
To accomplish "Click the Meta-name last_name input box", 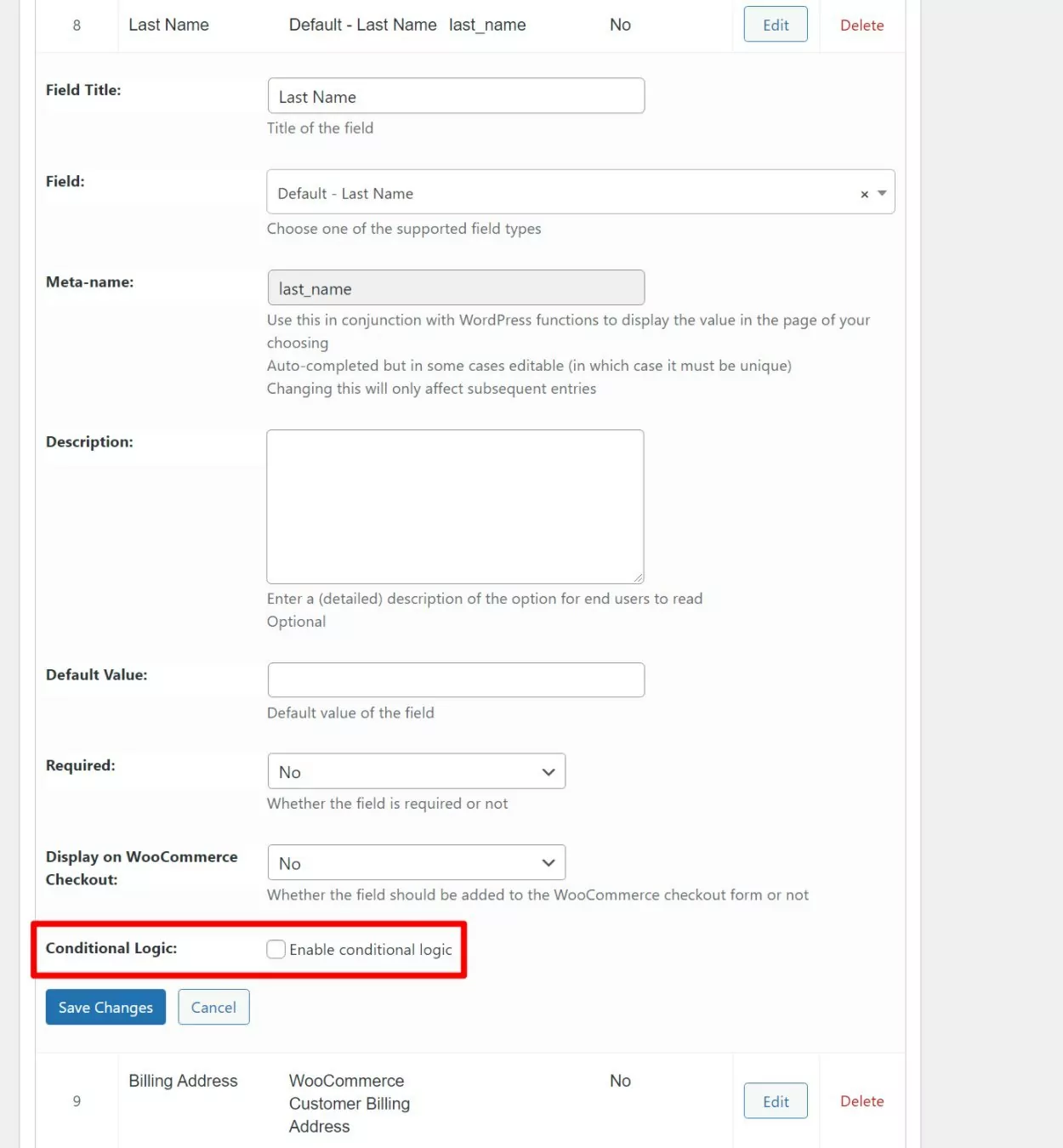I will [x=456, y=288].
